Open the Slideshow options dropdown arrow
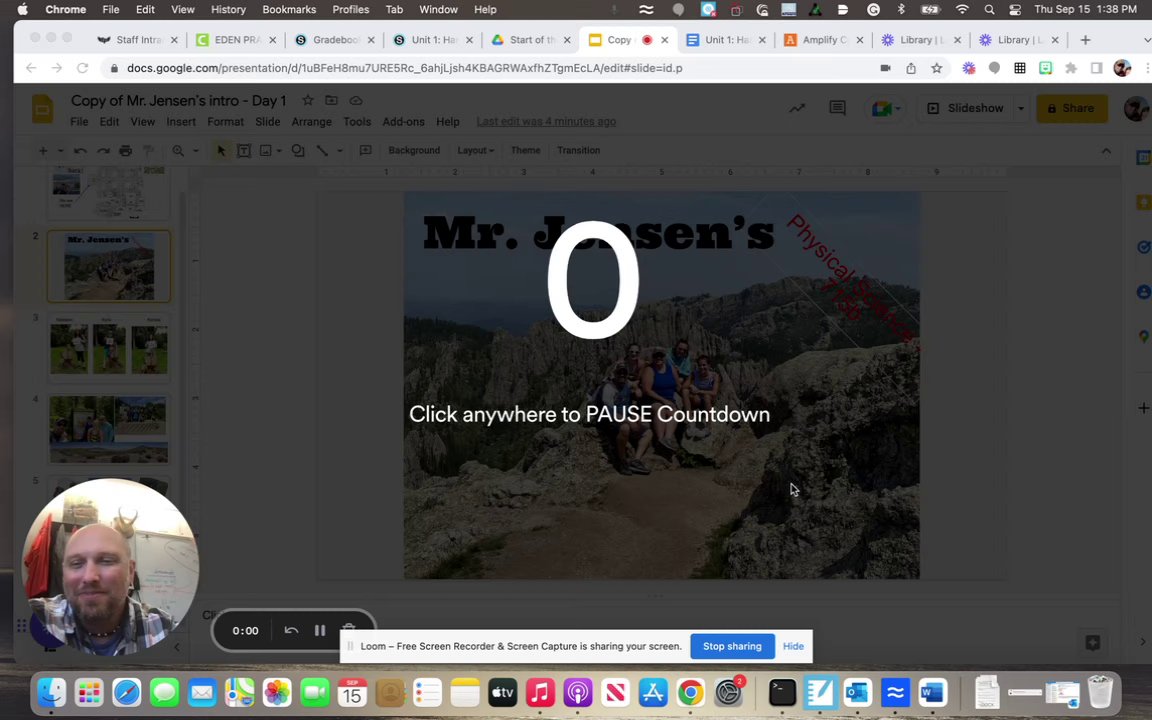 pyautogui.click(x=1020, y=108)
